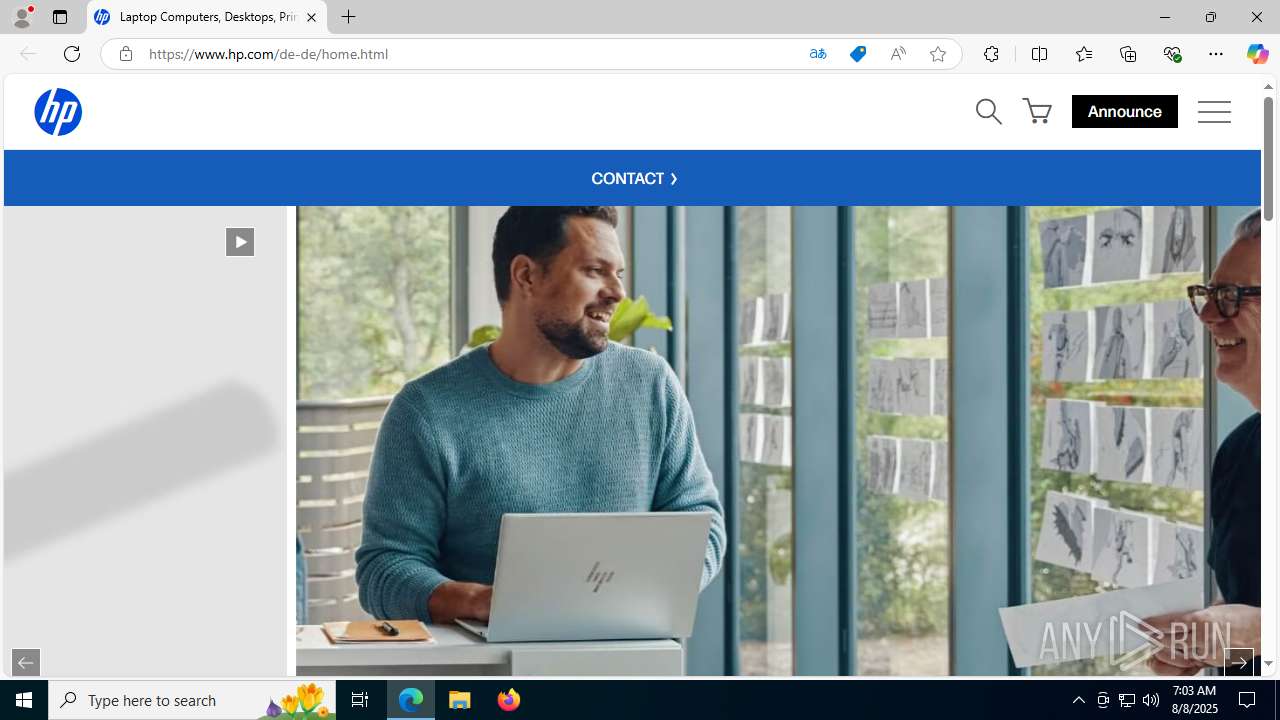Open a new browser tab
The height and width of the screenshot is (720, 1280).
coord(348,17)
